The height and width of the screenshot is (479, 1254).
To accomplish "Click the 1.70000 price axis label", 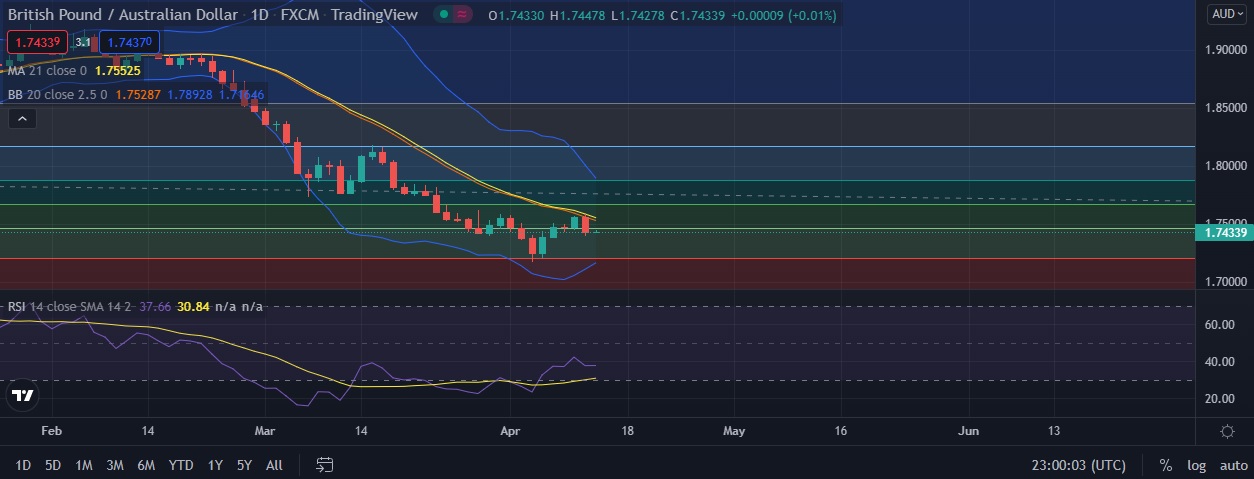I will coord(1224,282).
